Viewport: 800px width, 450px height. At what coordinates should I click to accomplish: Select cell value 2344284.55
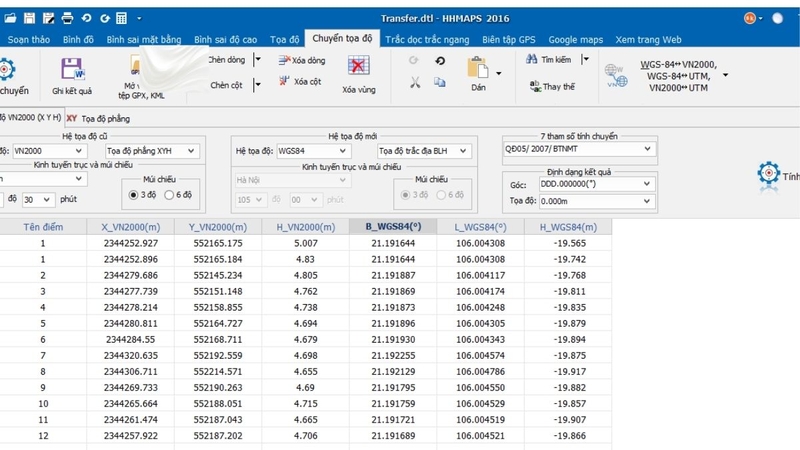point(131,339)
